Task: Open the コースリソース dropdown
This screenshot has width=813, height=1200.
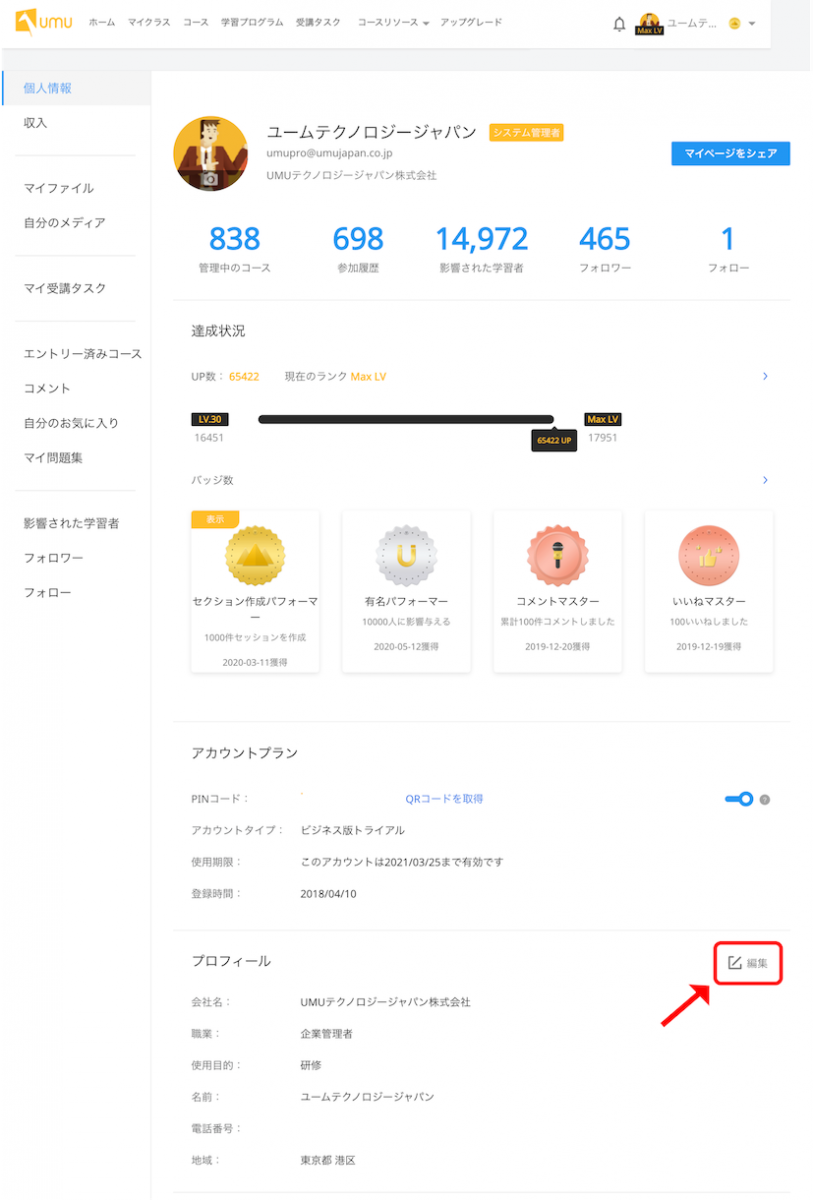Action: [390, 22]
